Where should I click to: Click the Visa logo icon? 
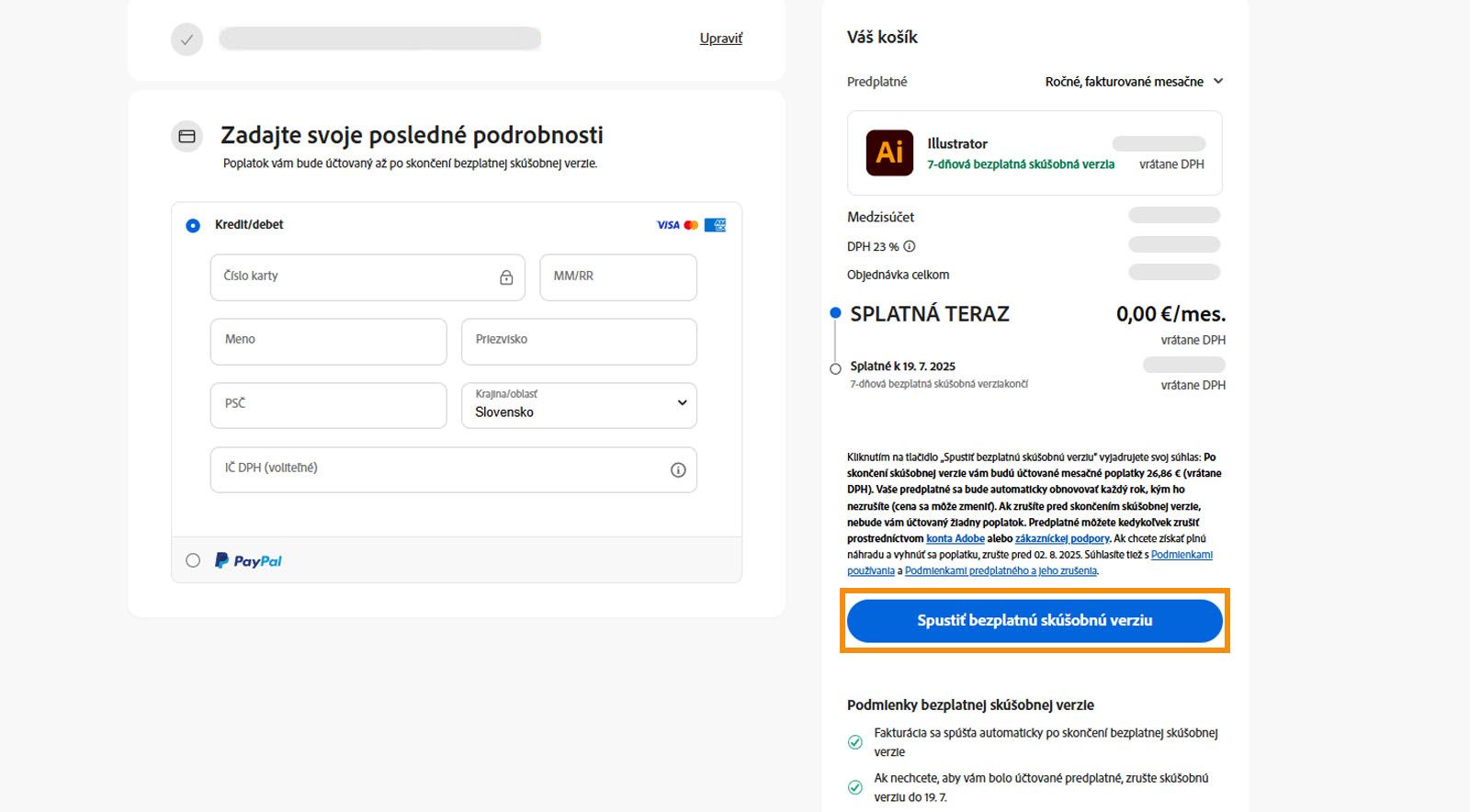[x=668, y=225]
